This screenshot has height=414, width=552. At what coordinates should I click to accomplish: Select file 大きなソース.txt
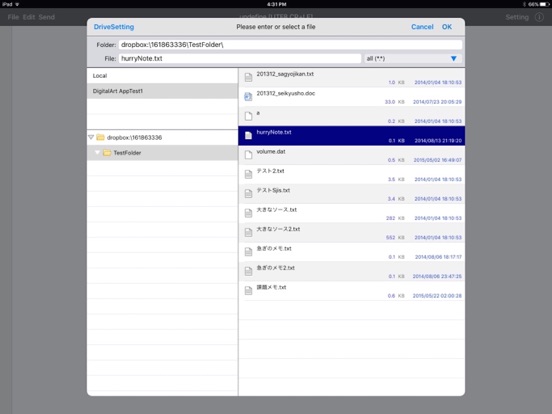pyautogui.click(x=351, y=213)
